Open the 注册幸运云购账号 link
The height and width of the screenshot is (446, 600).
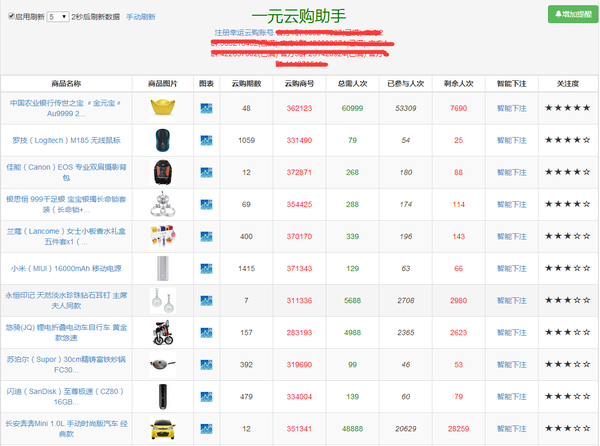click(244, 33)
